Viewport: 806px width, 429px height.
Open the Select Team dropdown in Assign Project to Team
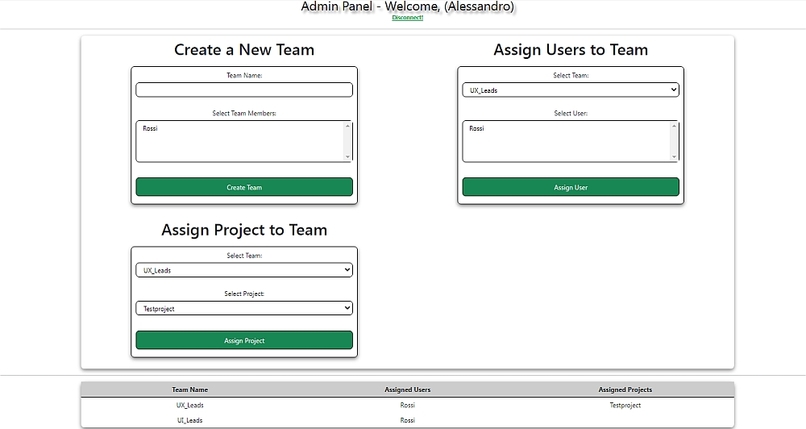pos(244,270)
